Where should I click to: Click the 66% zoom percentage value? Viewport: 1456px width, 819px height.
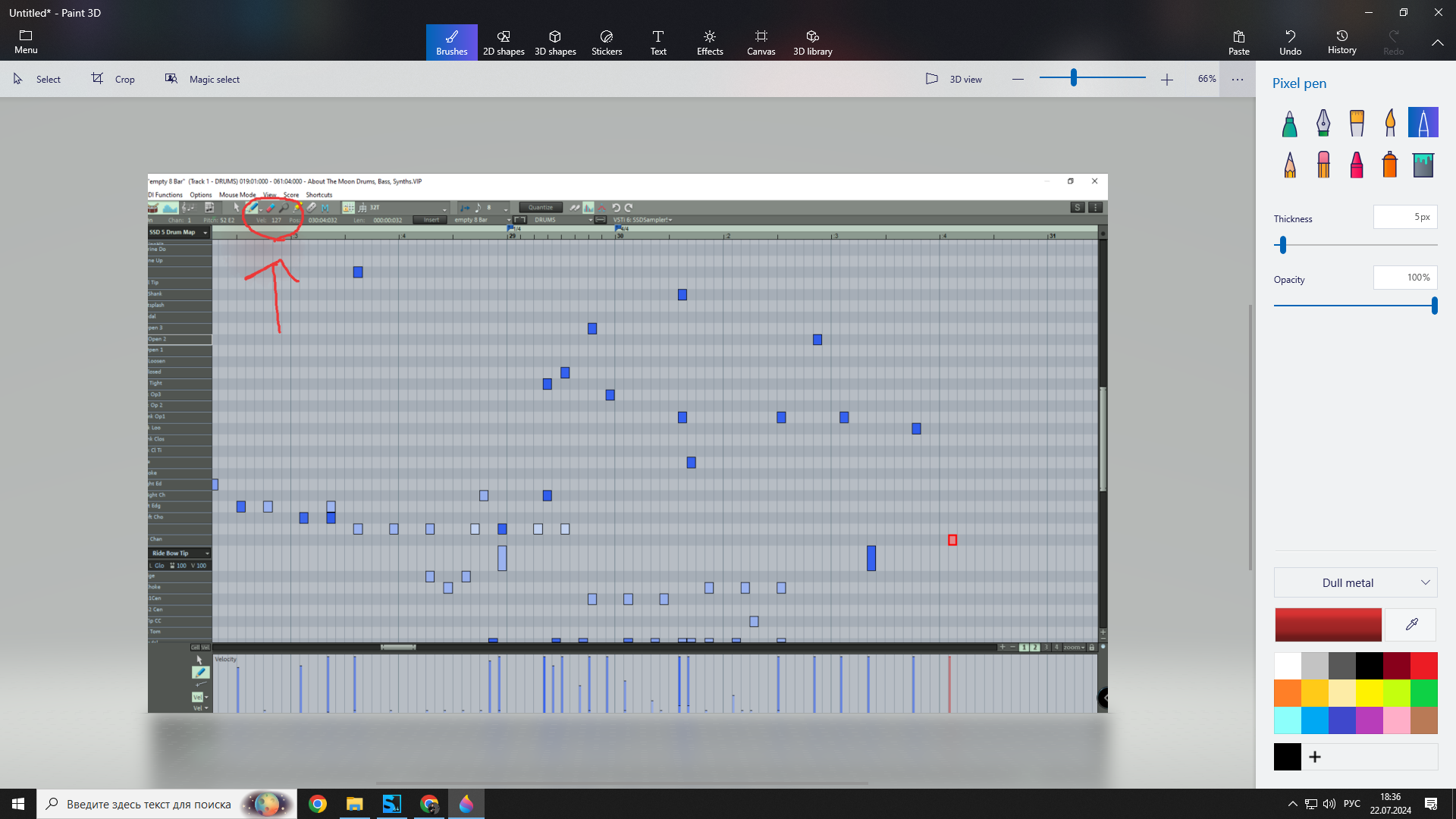pos(1207,79)
